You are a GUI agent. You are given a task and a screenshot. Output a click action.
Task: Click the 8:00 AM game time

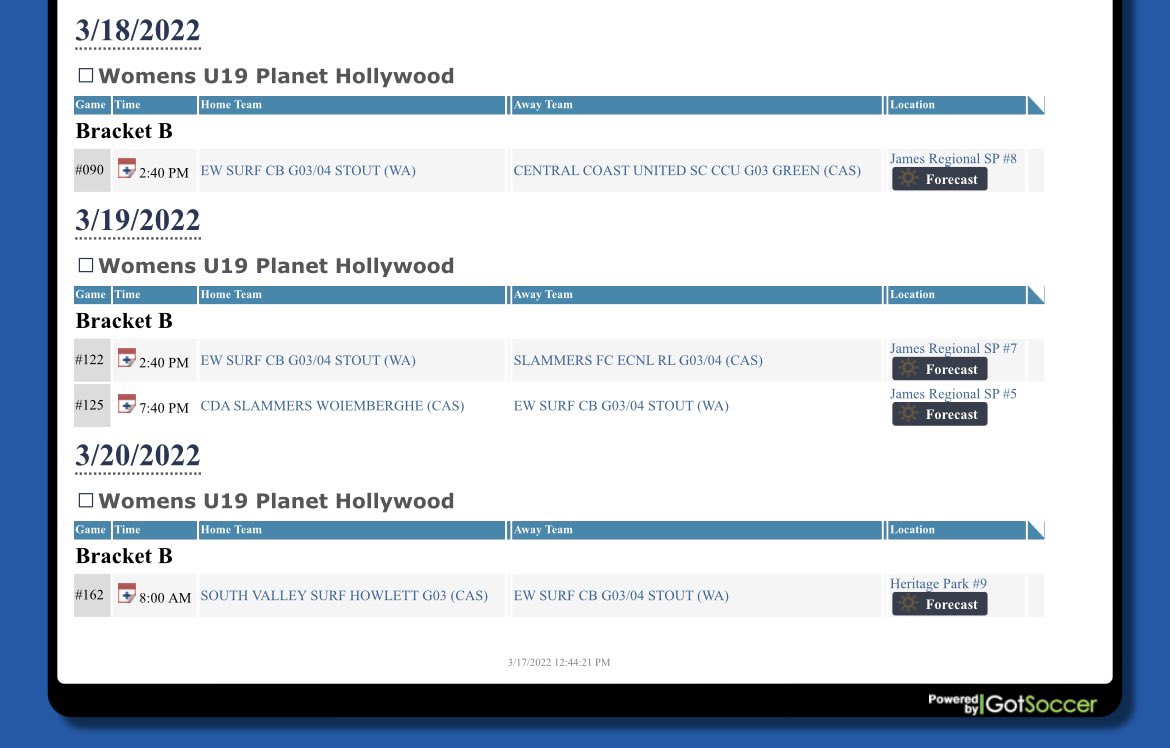pyautogui.click(x=165, y=597)
